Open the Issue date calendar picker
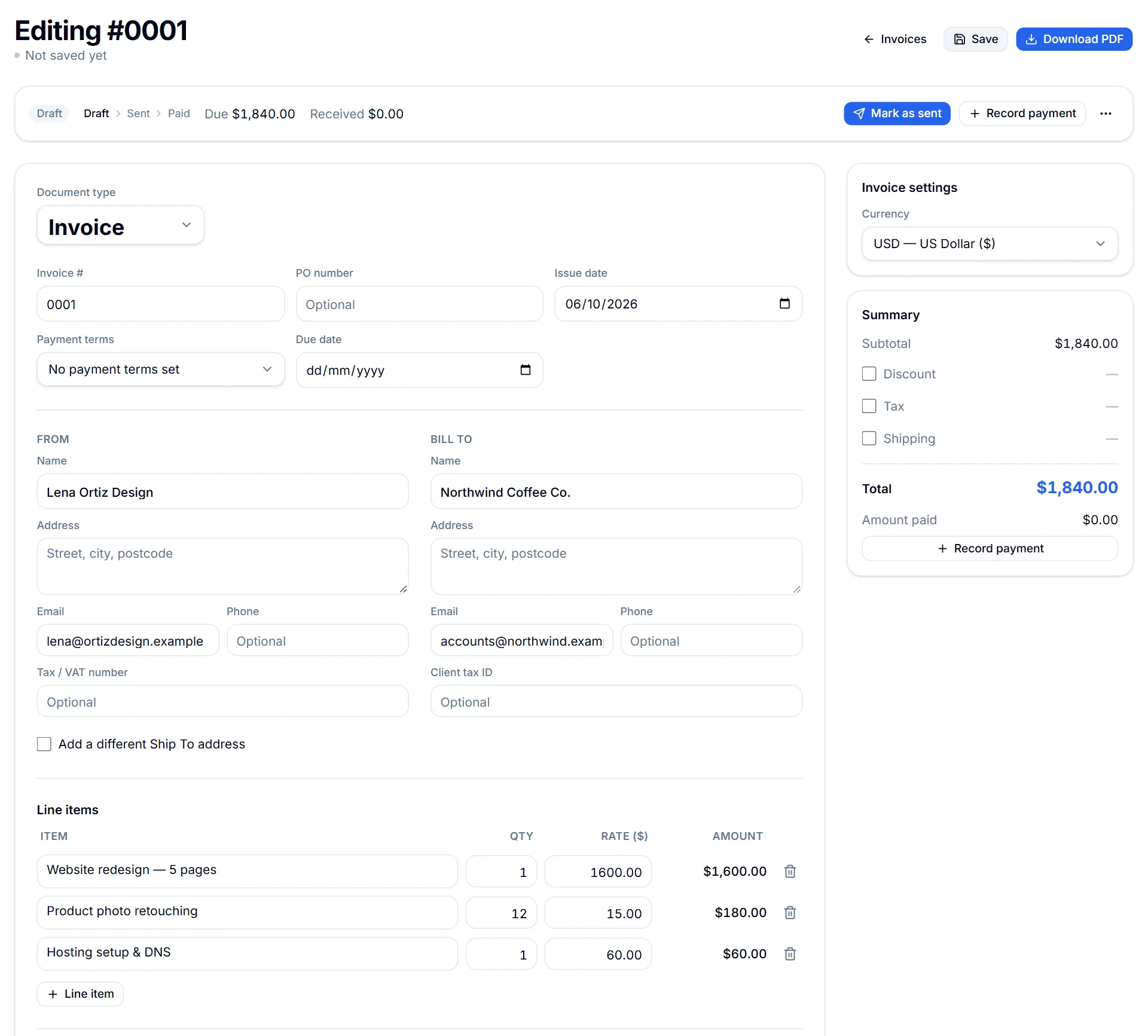This screenshot has width=1148, height=1036. 784,304
